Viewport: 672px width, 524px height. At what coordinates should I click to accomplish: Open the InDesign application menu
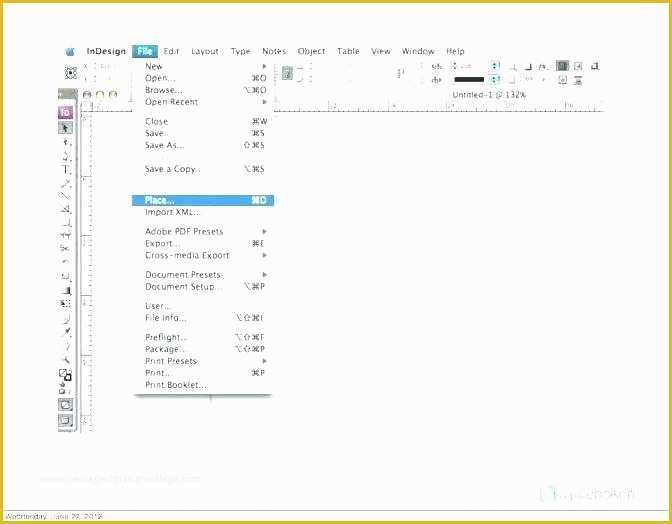pyautogui.click(x=106, y=51)
